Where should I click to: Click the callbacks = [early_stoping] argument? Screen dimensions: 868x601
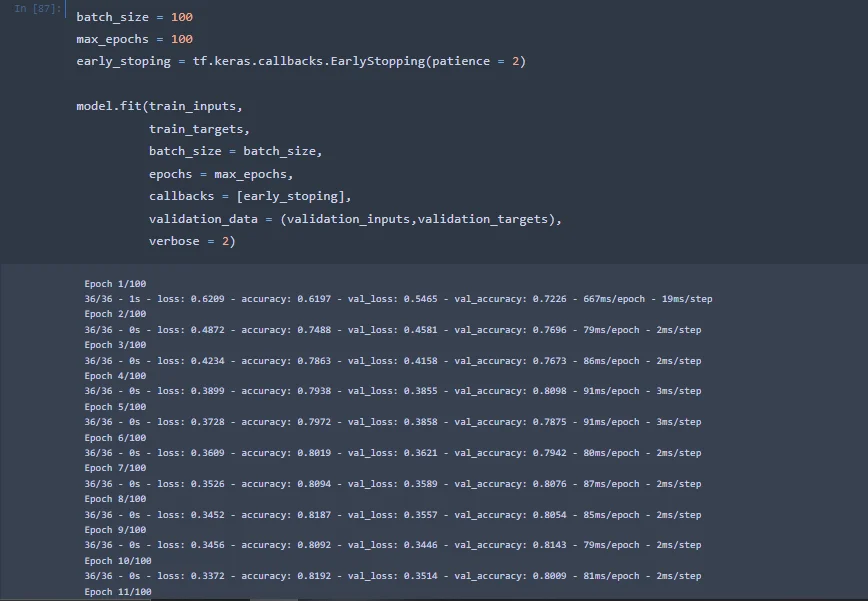click(x=250, y=196)
